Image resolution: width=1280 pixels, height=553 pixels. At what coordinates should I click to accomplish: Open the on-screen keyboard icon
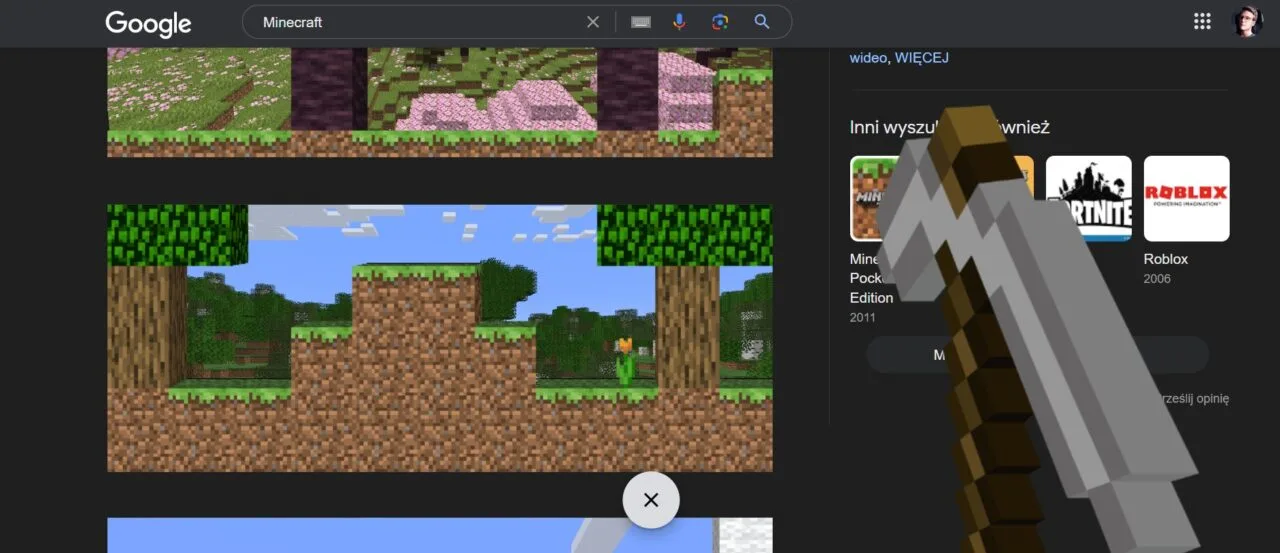[641, 22]
